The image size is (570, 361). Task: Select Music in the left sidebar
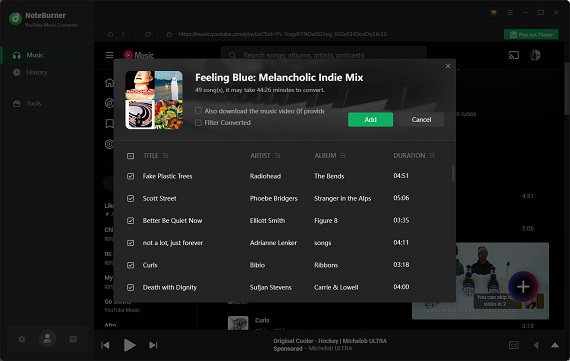coord(35,55)
